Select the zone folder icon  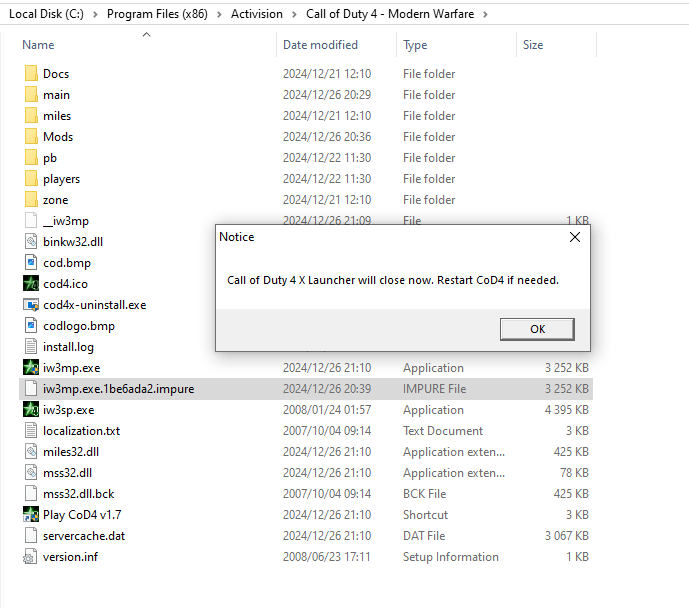click(x=31, y=200)
